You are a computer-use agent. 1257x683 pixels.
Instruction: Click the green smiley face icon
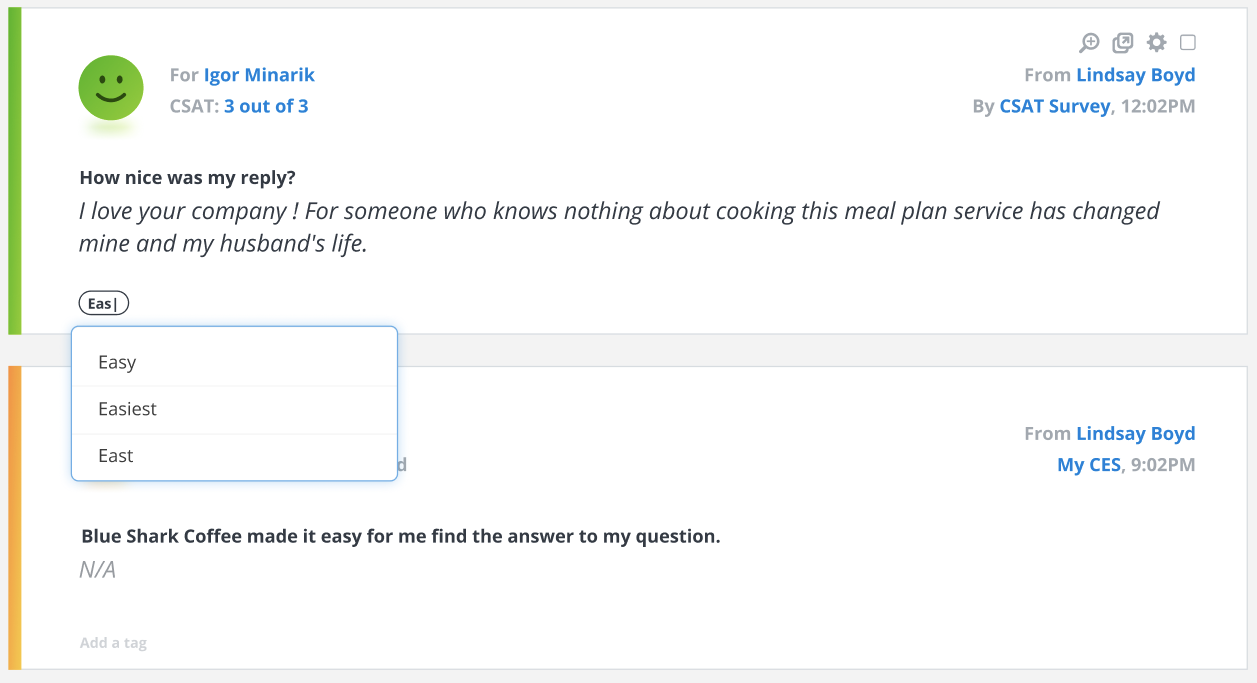pyautogui.click(x=111, y=88)
